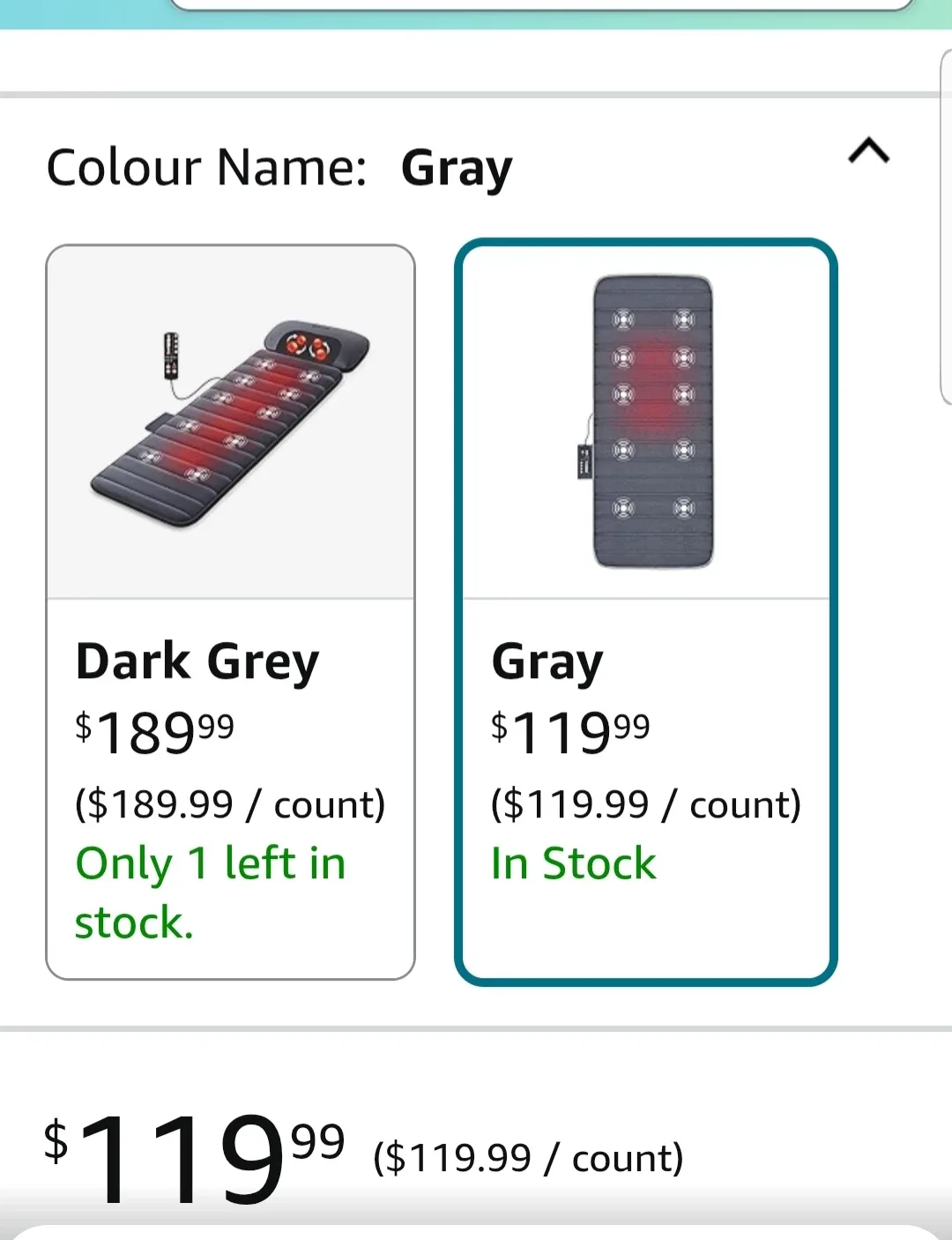
Task: Click the "Colour Name:" label
Action: (206, 168)
